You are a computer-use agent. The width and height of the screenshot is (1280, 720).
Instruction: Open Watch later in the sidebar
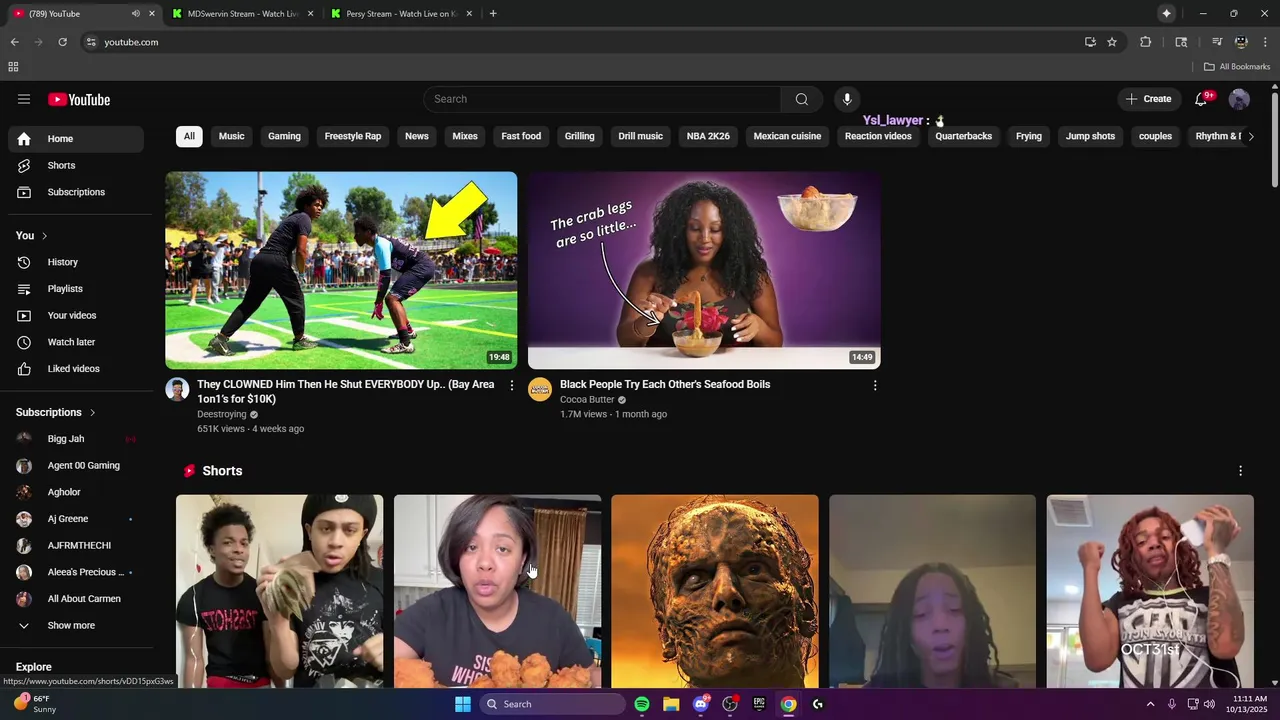click(76, 342)
